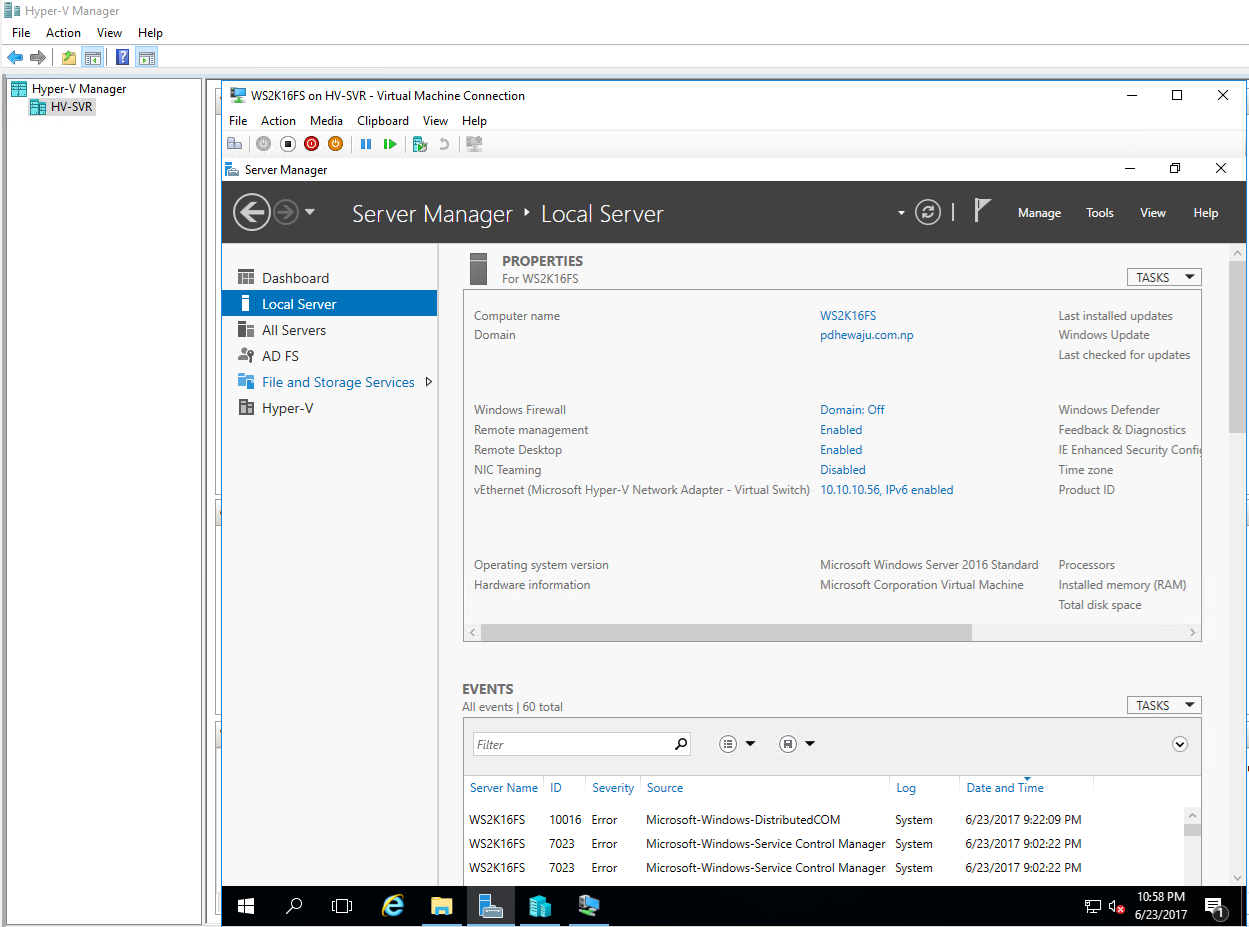Sort events by Date and Time header
The width and height of the screenshot is (1249, 927).
(1005, 788)
